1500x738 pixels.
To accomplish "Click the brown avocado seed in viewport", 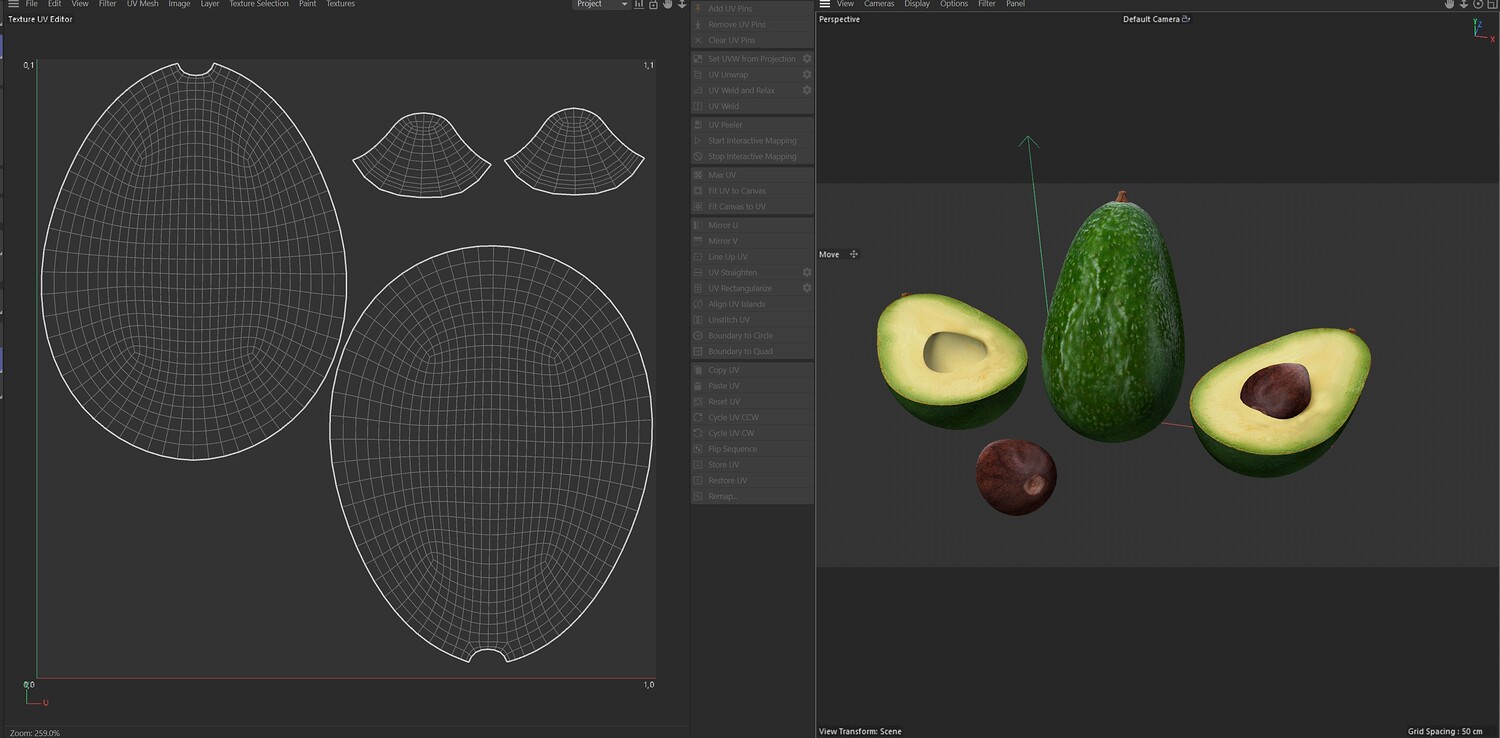I will tap(1016, 477).
